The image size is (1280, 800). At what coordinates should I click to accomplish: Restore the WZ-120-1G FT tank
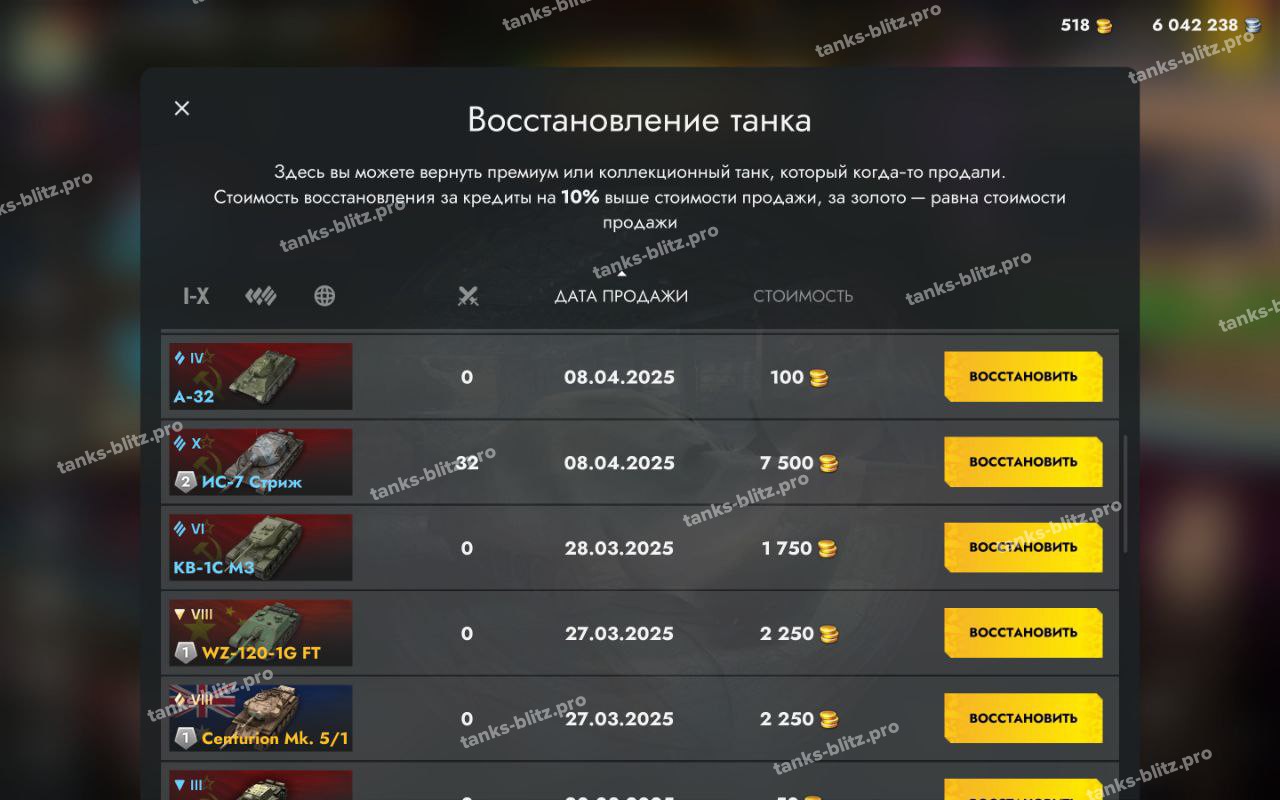click(x=1023, y=633)
